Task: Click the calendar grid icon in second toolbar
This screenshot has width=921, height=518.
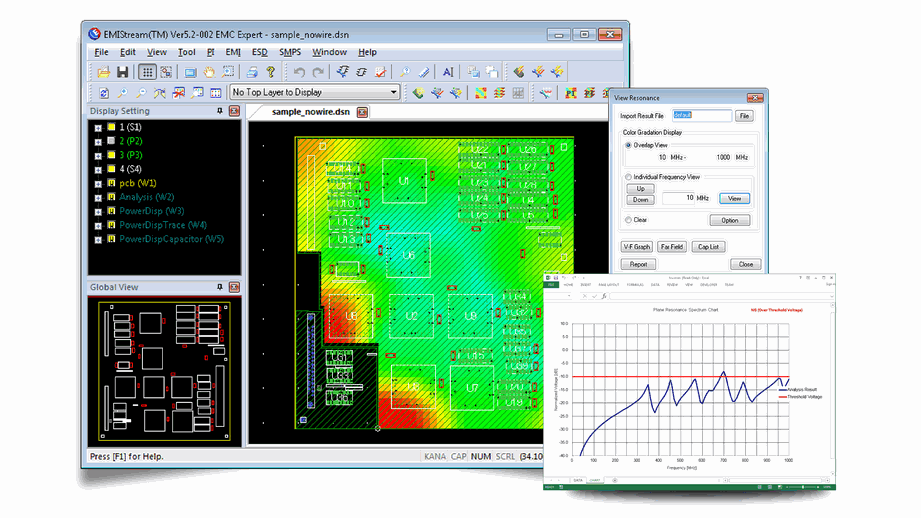Action: [216, 93]
